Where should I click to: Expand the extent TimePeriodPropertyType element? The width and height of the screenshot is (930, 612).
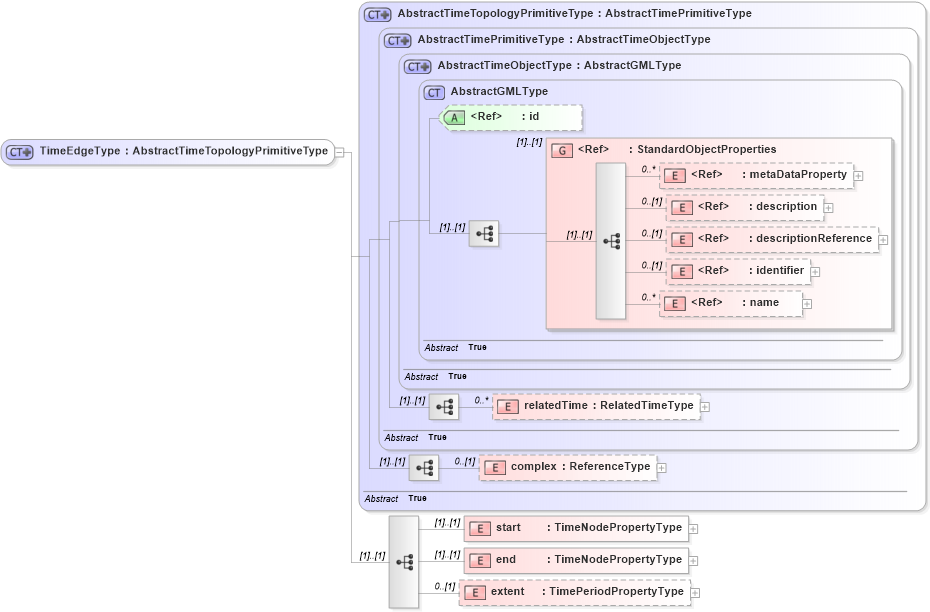point(695,594)
